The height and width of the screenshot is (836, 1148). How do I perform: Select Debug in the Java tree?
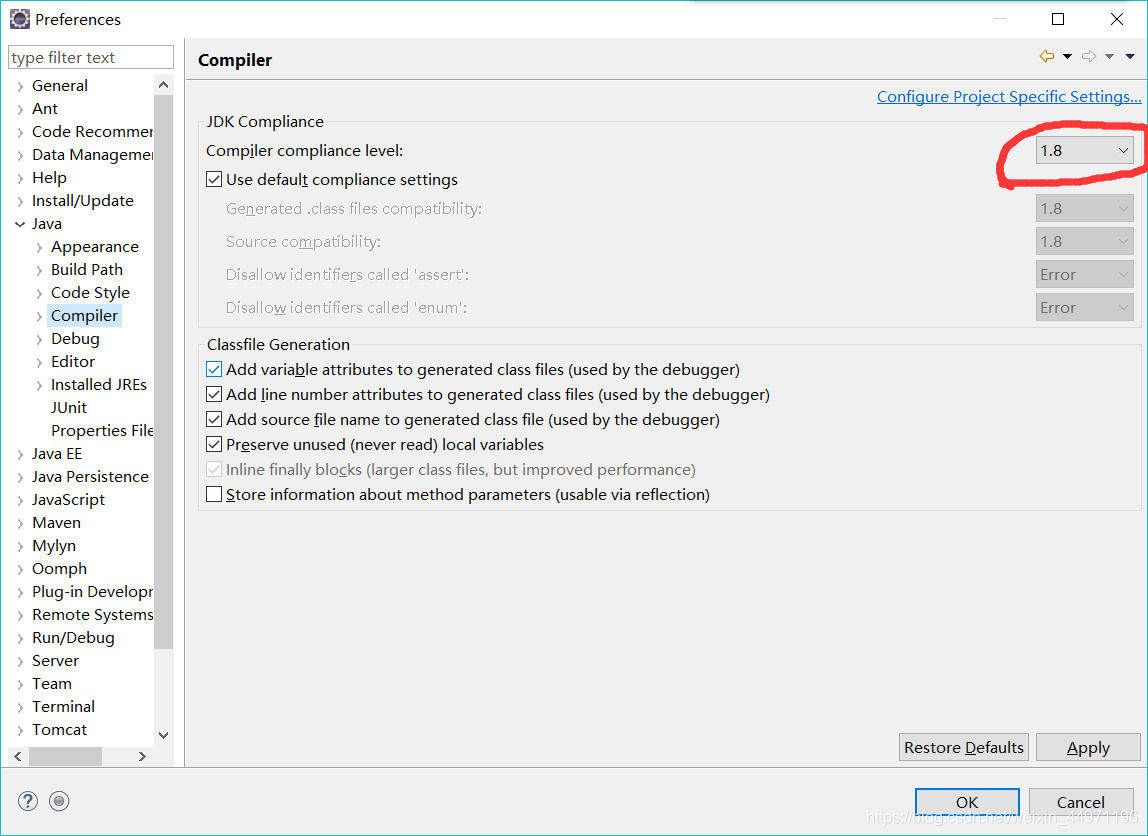(x=75, y=339)
